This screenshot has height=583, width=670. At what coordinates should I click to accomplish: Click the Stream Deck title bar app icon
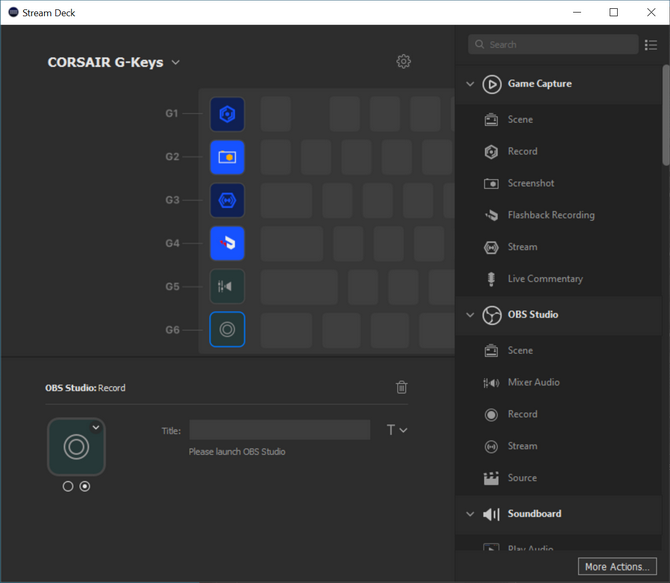[x=14, y=12]
